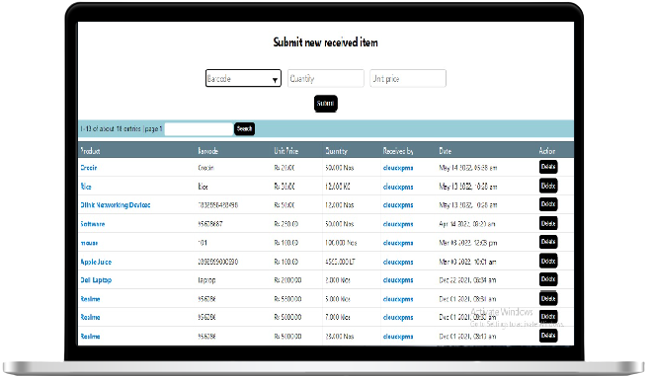Image resolution: width=652 pixels, height=383 pixels.
Task: Open the received-by user link in Apple Juice row
Action: 398,262
